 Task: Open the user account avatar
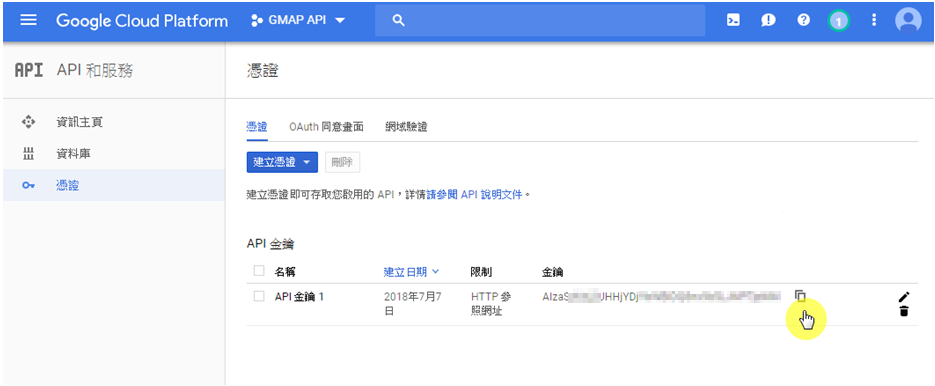908,21
